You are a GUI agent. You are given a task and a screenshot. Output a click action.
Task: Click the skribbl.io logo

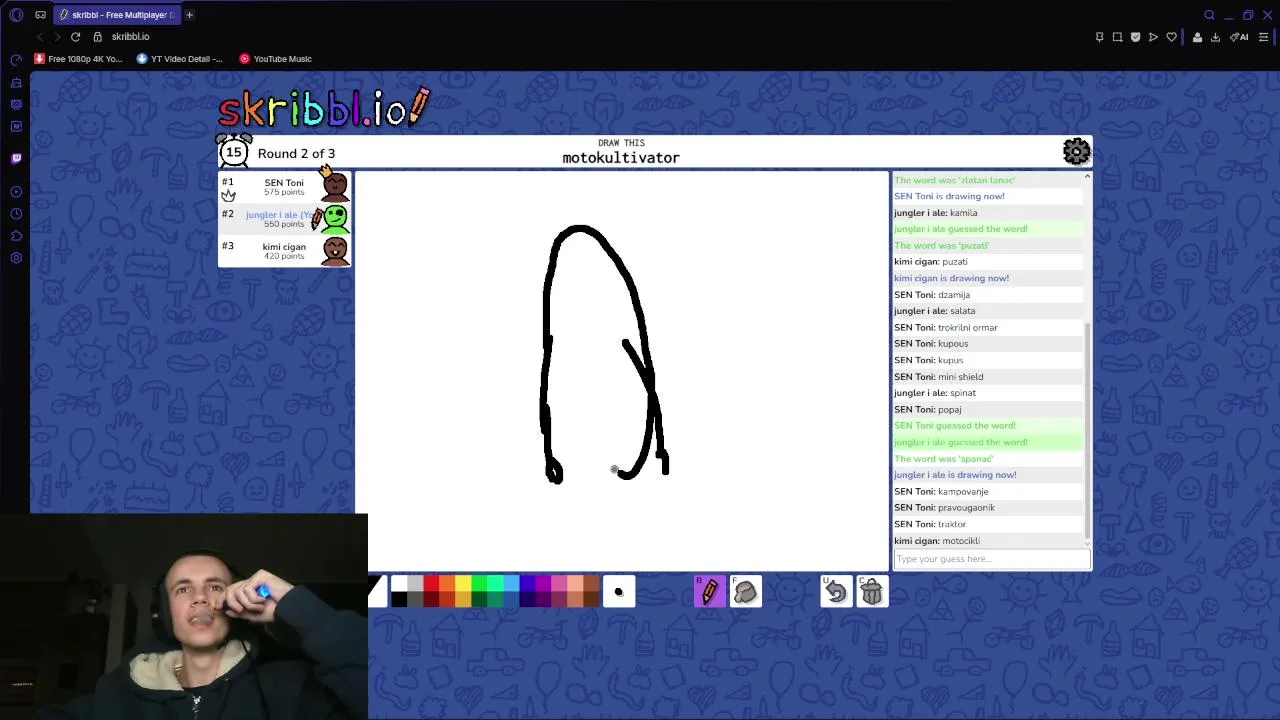coord(325,108)
